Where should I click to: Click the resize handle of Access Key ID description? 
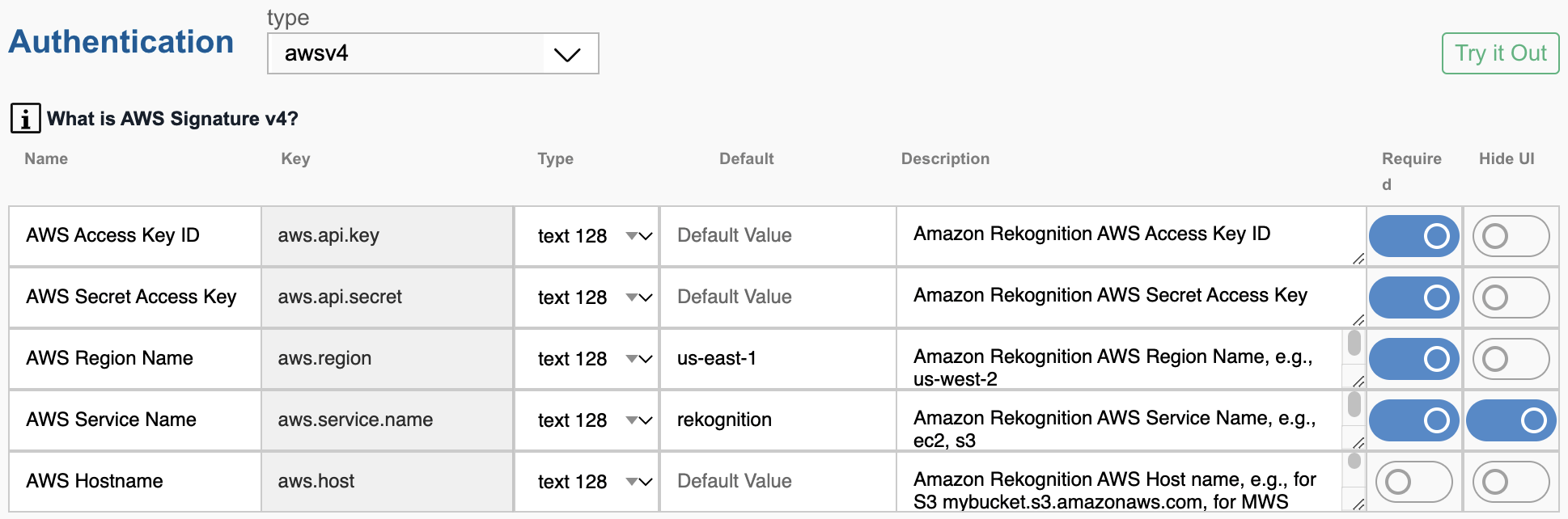coord(1358,259)
